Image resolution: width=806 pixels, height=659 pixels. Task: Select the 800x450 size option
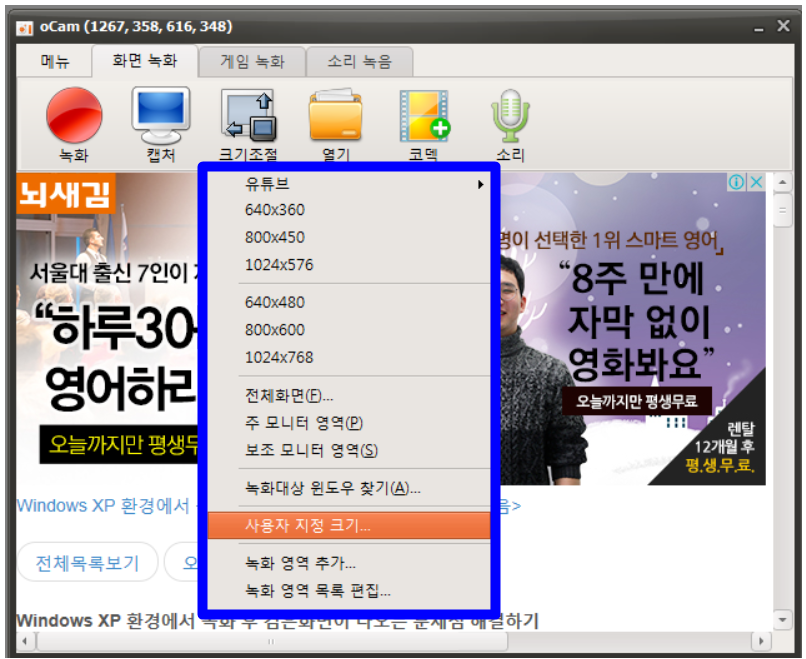[x=349, y=237]
